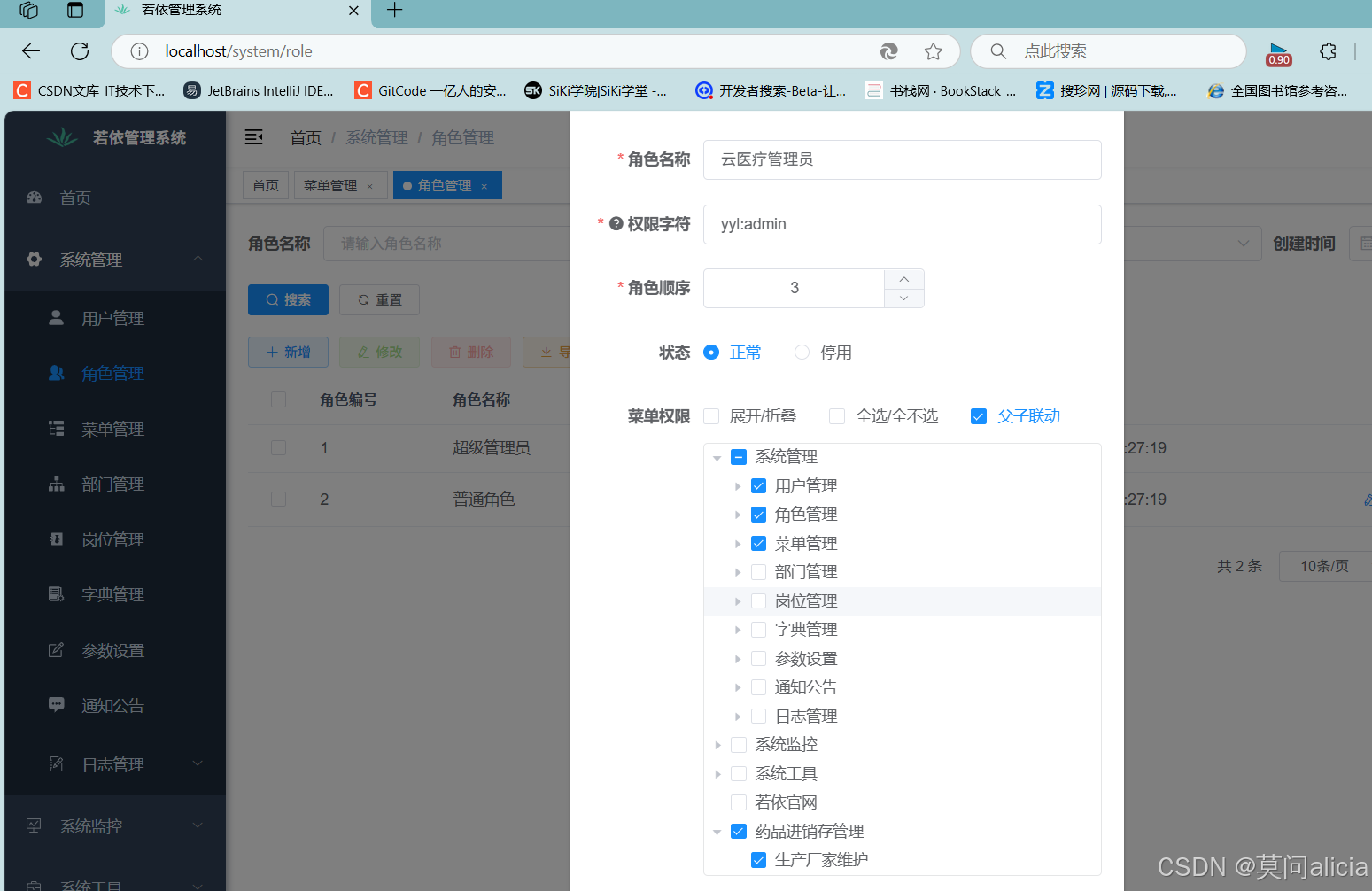
Task: Collapse 系统管理 sidebar menu chevron
Action: [198, 259]
